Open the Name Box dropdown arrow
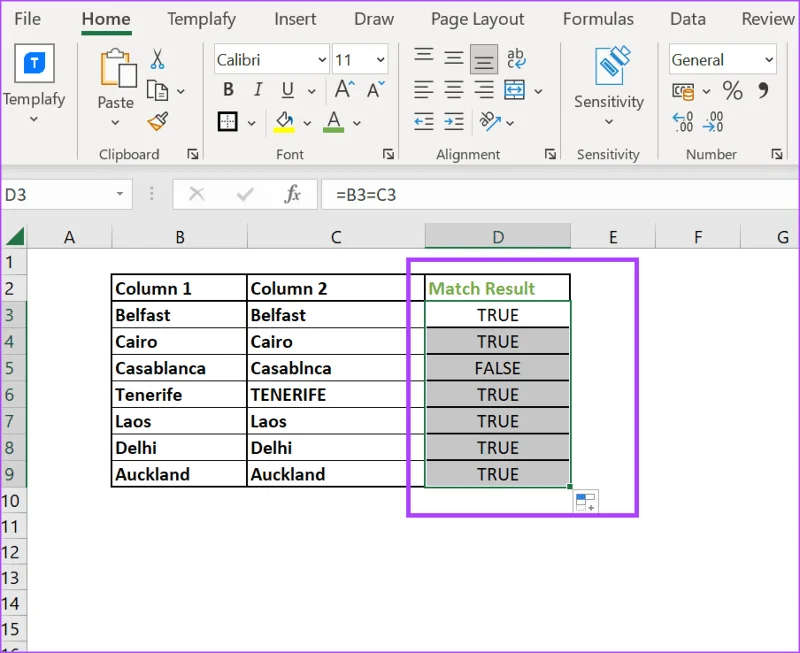This screenshot has height=653, width=800. [119, 194]
